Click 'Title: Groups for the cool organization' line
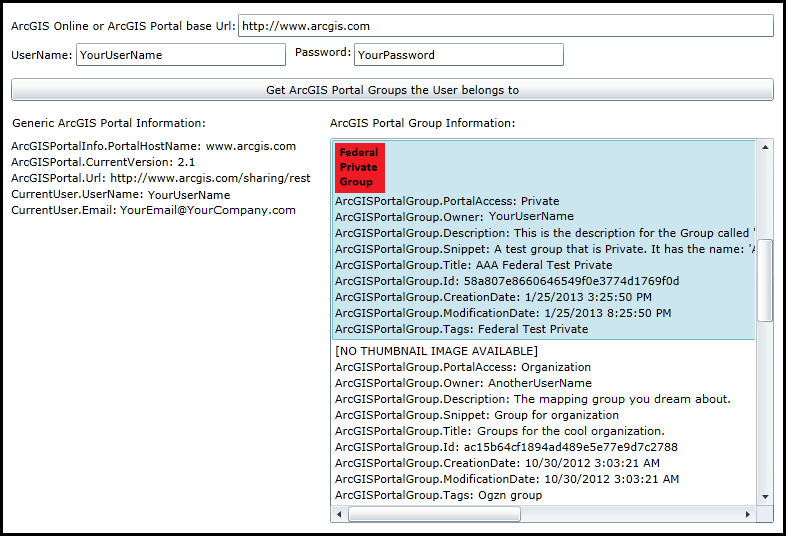 [x=500, y=431]
